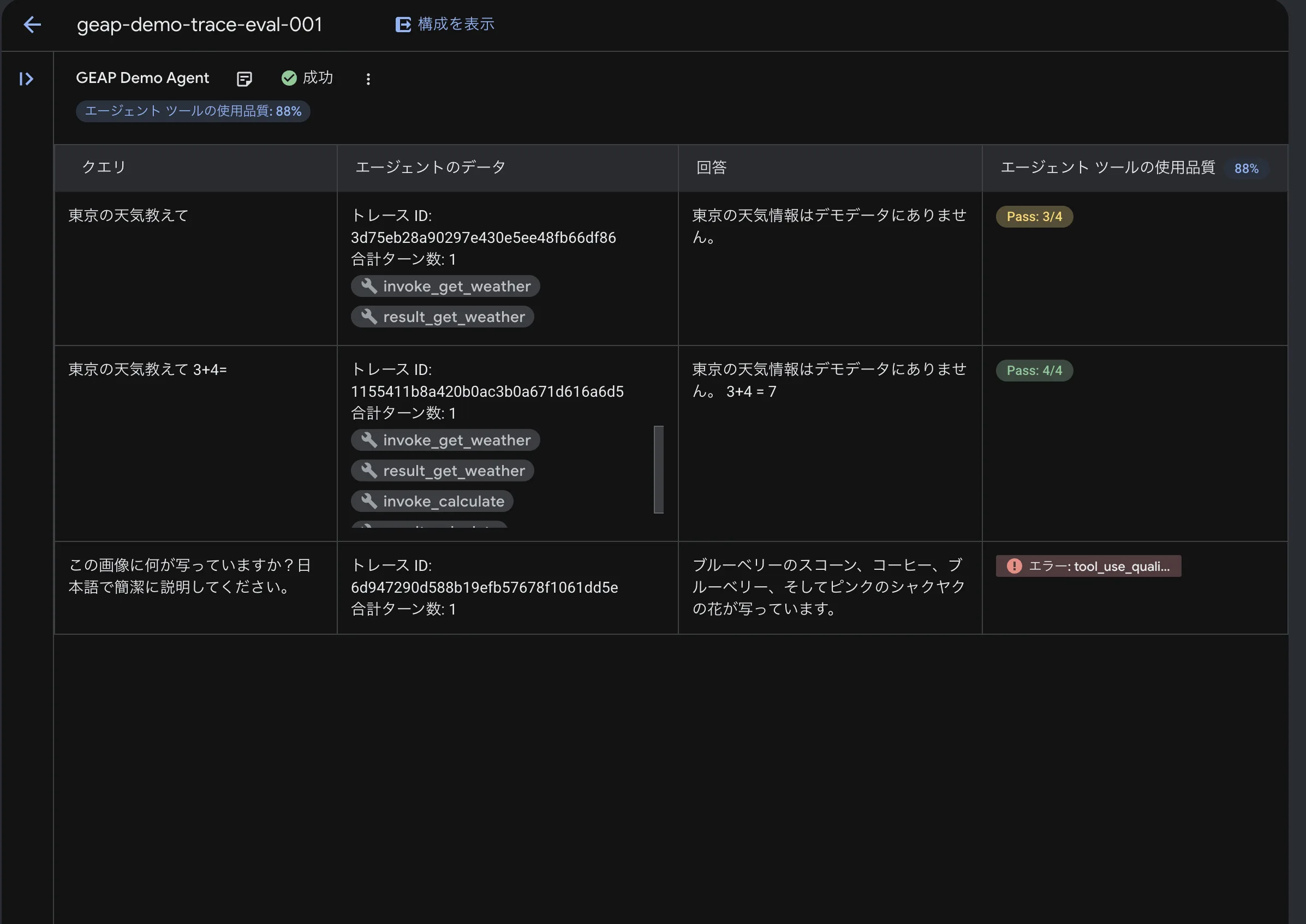This screenshot has height=924, width=1306.
Task: Click query text 東京の天気教えて 3+4=
Action: pyautogui.click(x=148, y=370)
